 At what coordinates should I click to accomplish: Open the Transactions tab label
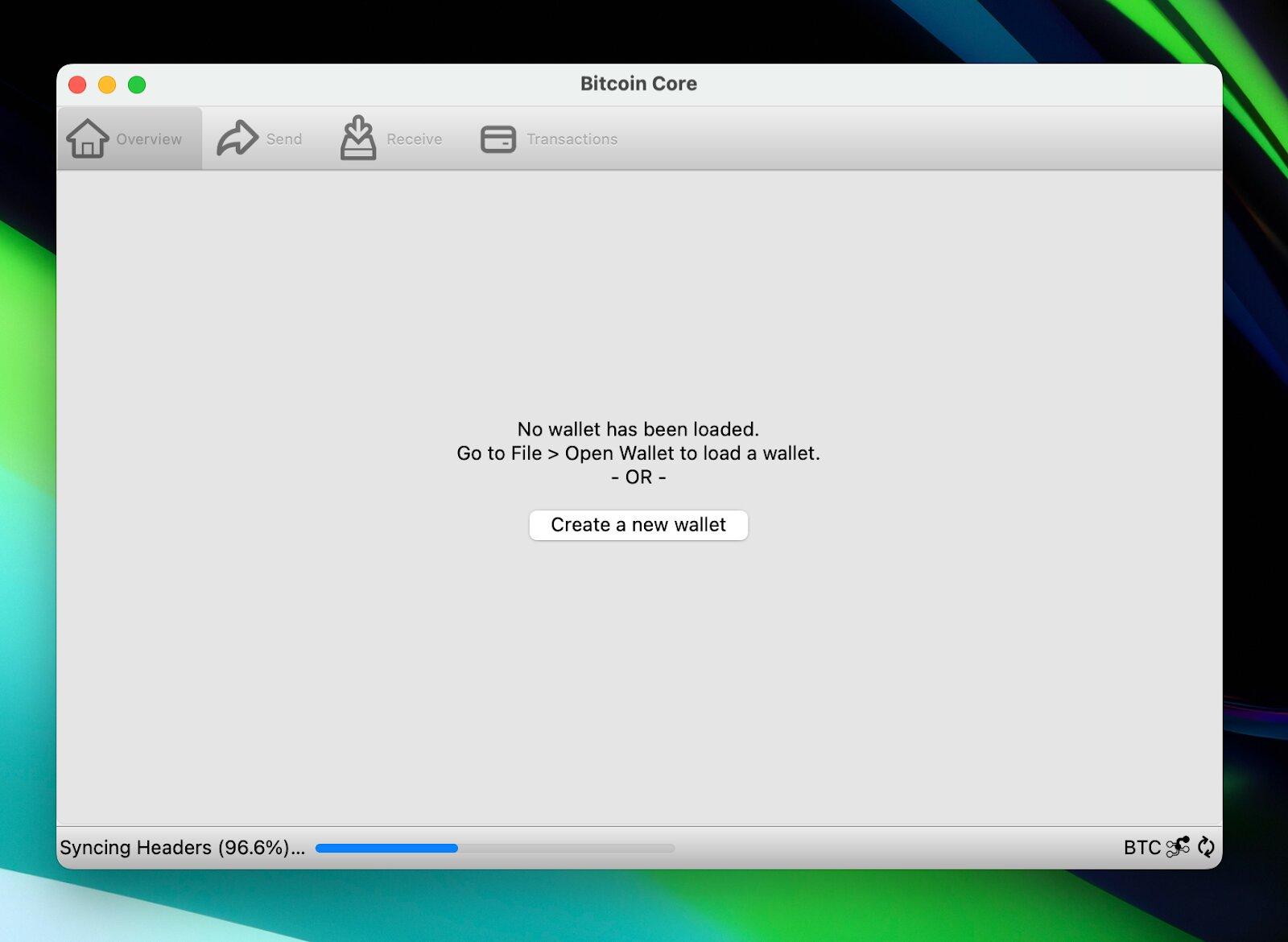point(572,139)
